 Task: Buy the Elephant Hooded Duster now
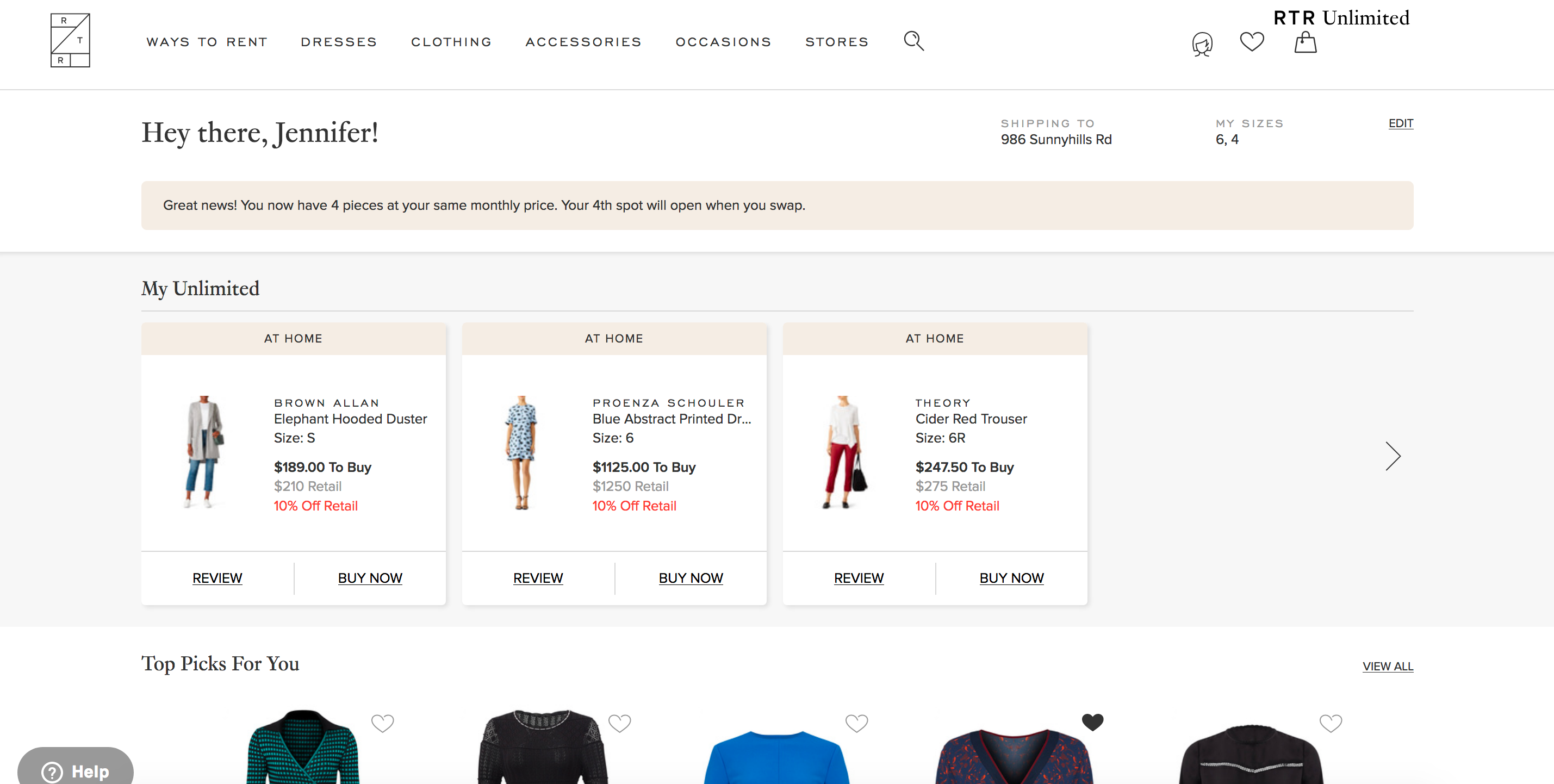click(x=370, y=578)
